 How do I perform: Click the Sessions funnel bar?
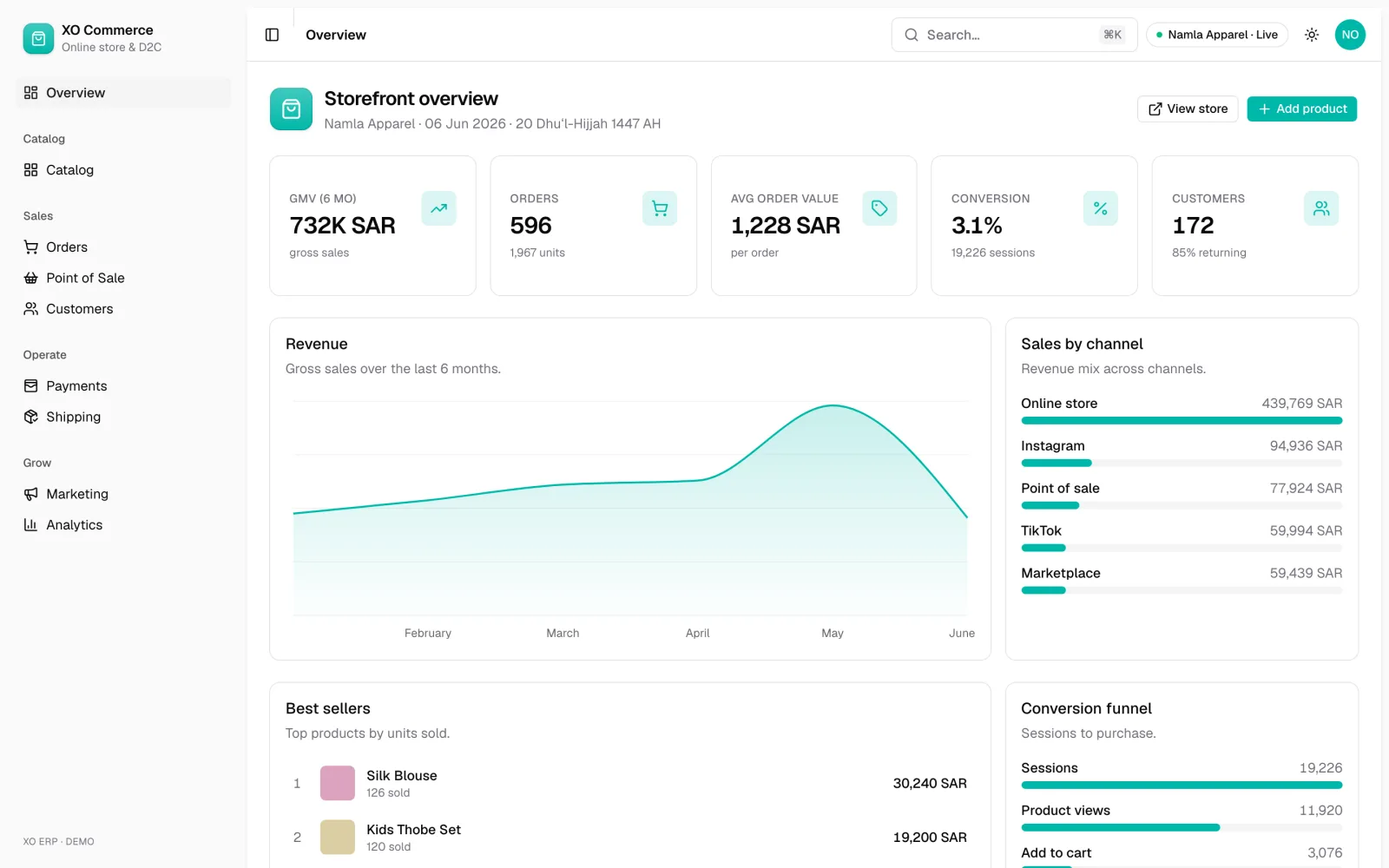(x=1182, y=786)
